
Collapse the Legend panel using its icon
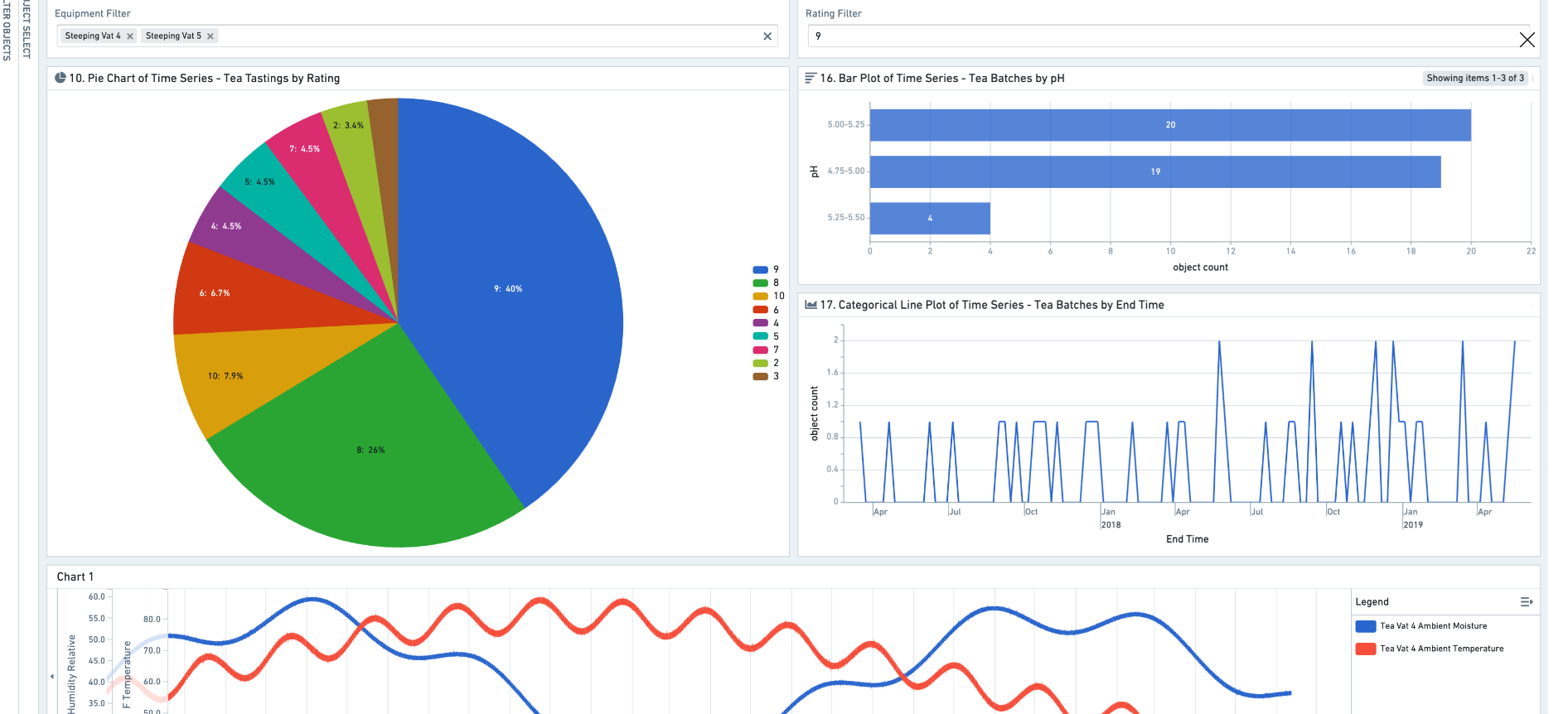click(x=1526, y=602)
